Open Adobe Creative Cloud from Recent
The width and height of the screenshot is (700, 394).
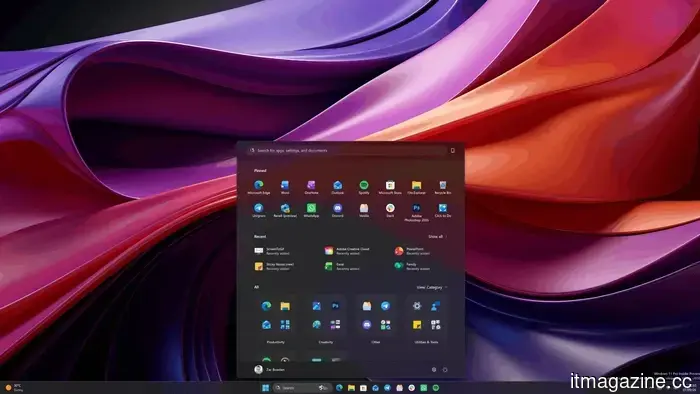(x=347, y=251)
